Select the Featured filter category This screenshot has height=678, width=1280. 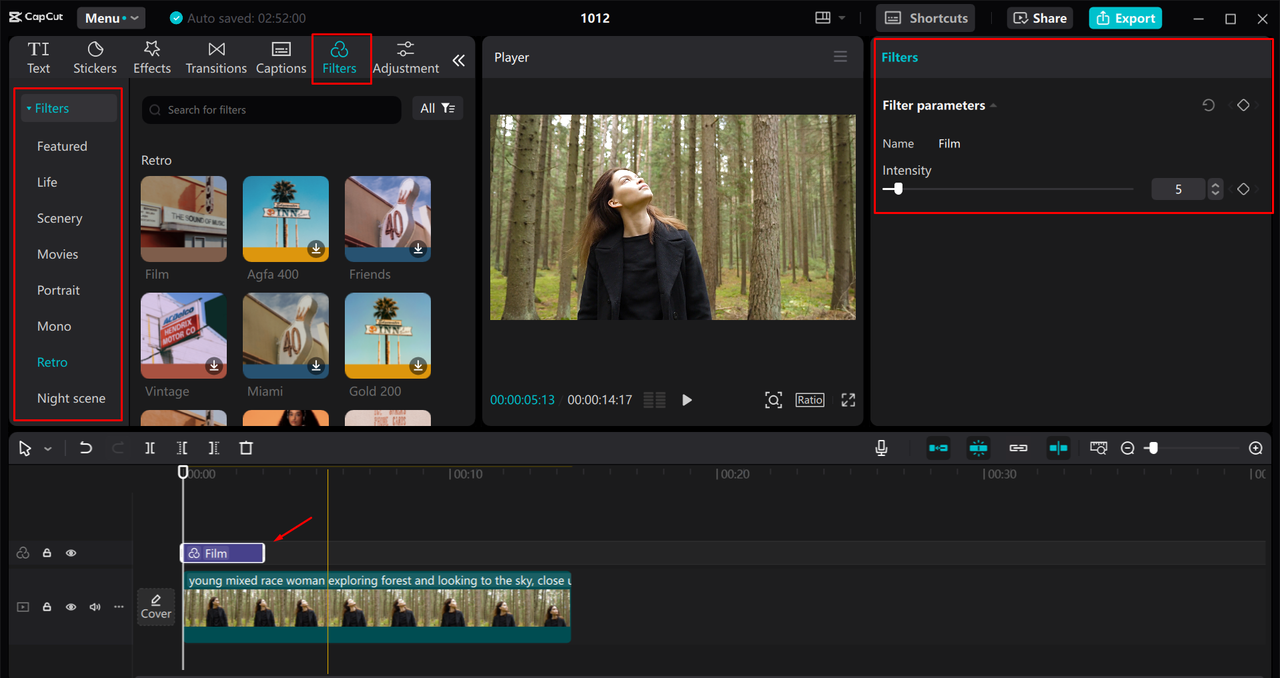[62, 146]
